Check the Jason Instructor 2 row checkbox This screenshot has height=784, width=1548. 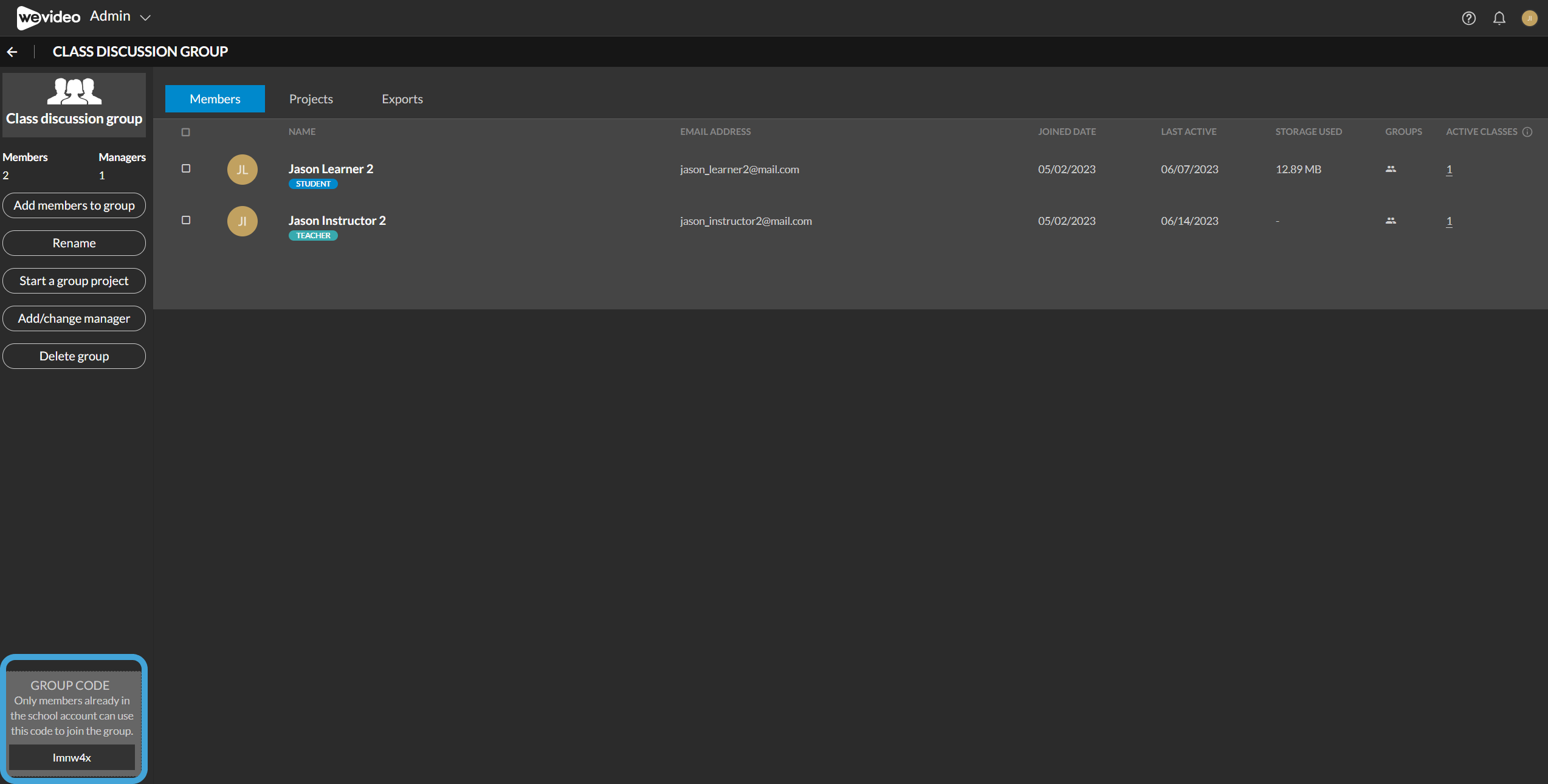coord(186,220)
